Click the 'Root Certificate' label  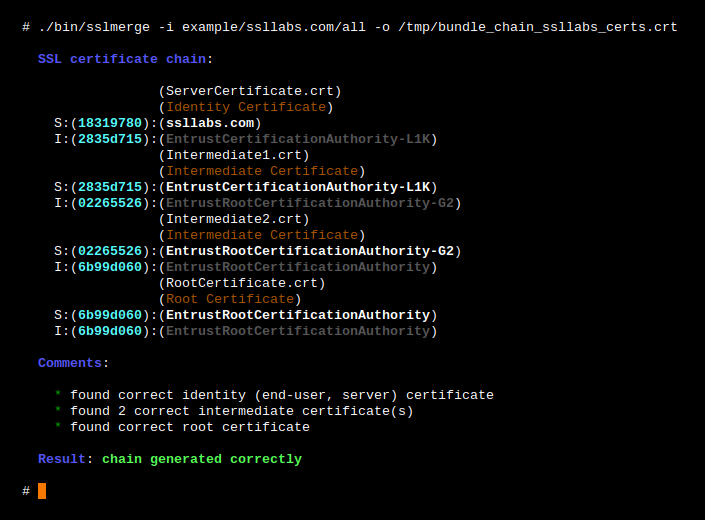pos(230,299)
